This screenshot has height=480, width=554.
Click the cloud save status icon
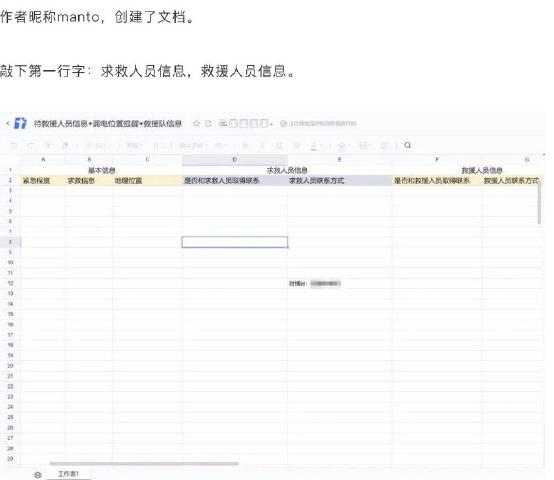pyautogui.click(x=222, y=123)
